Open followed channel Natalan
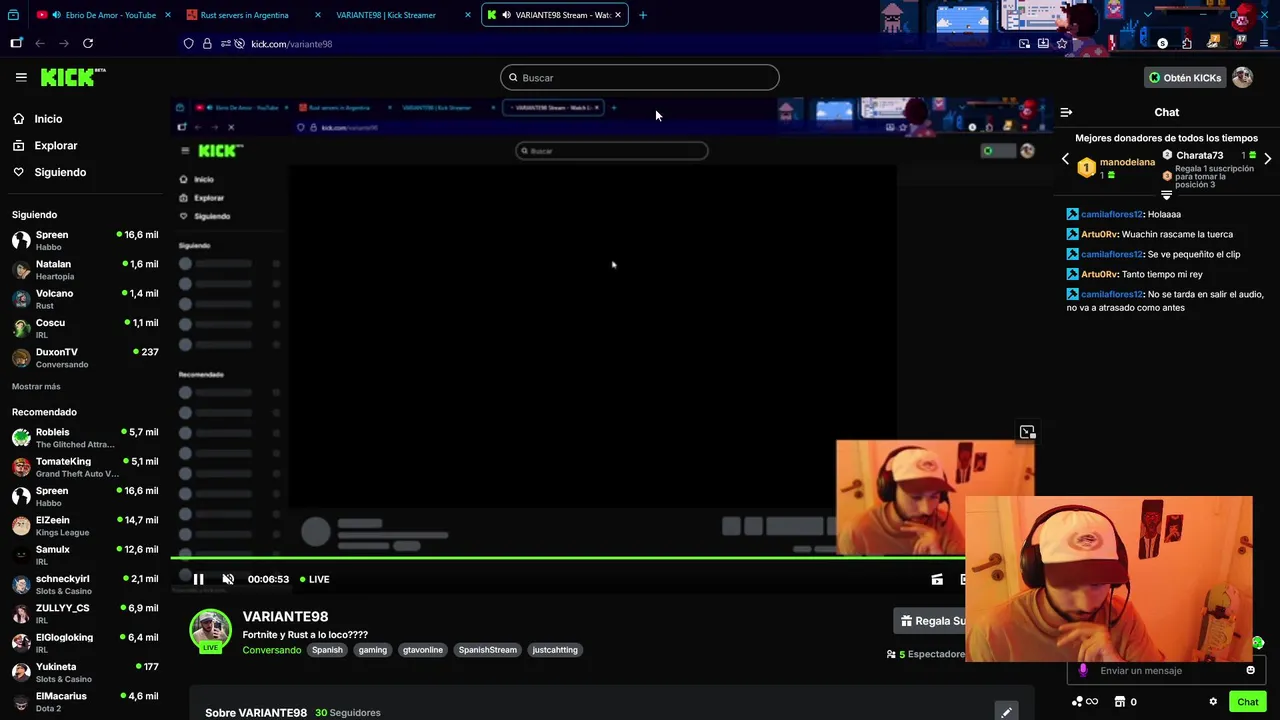This screenshot has width=1280, height=720. click(x=85, y=270)
